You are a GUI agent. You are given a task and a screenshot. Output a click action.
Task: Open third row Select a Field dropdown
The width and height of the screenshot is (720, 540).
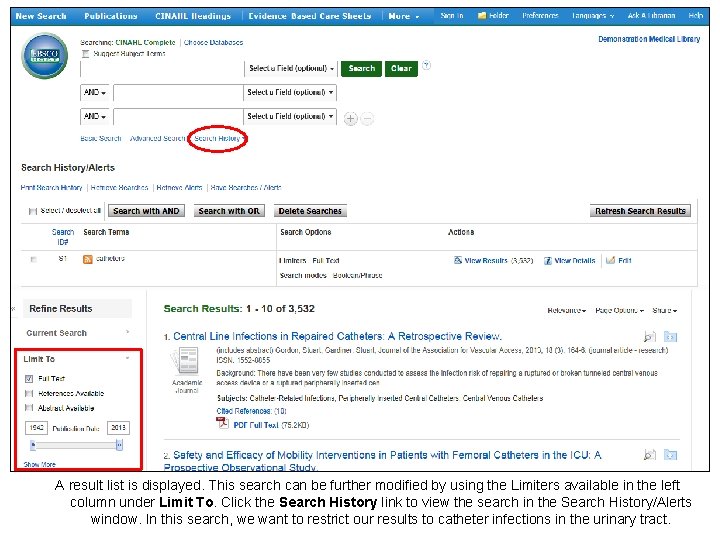coord(290,116)
